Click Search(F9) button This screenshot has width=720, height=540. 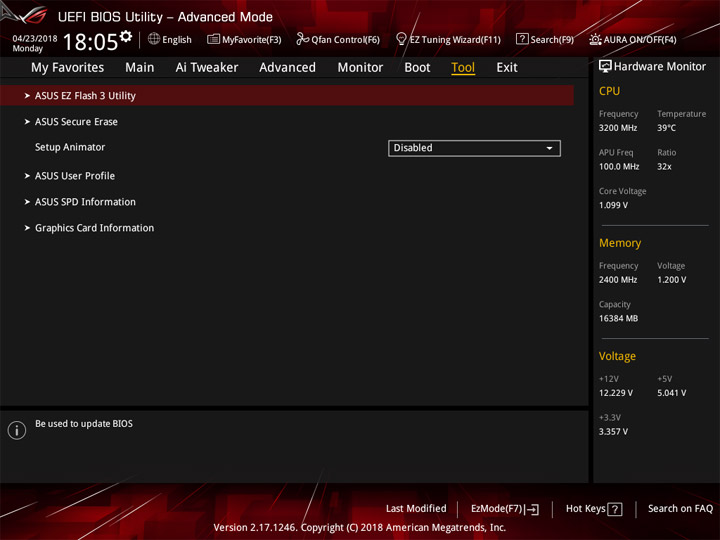coord(545,39)
